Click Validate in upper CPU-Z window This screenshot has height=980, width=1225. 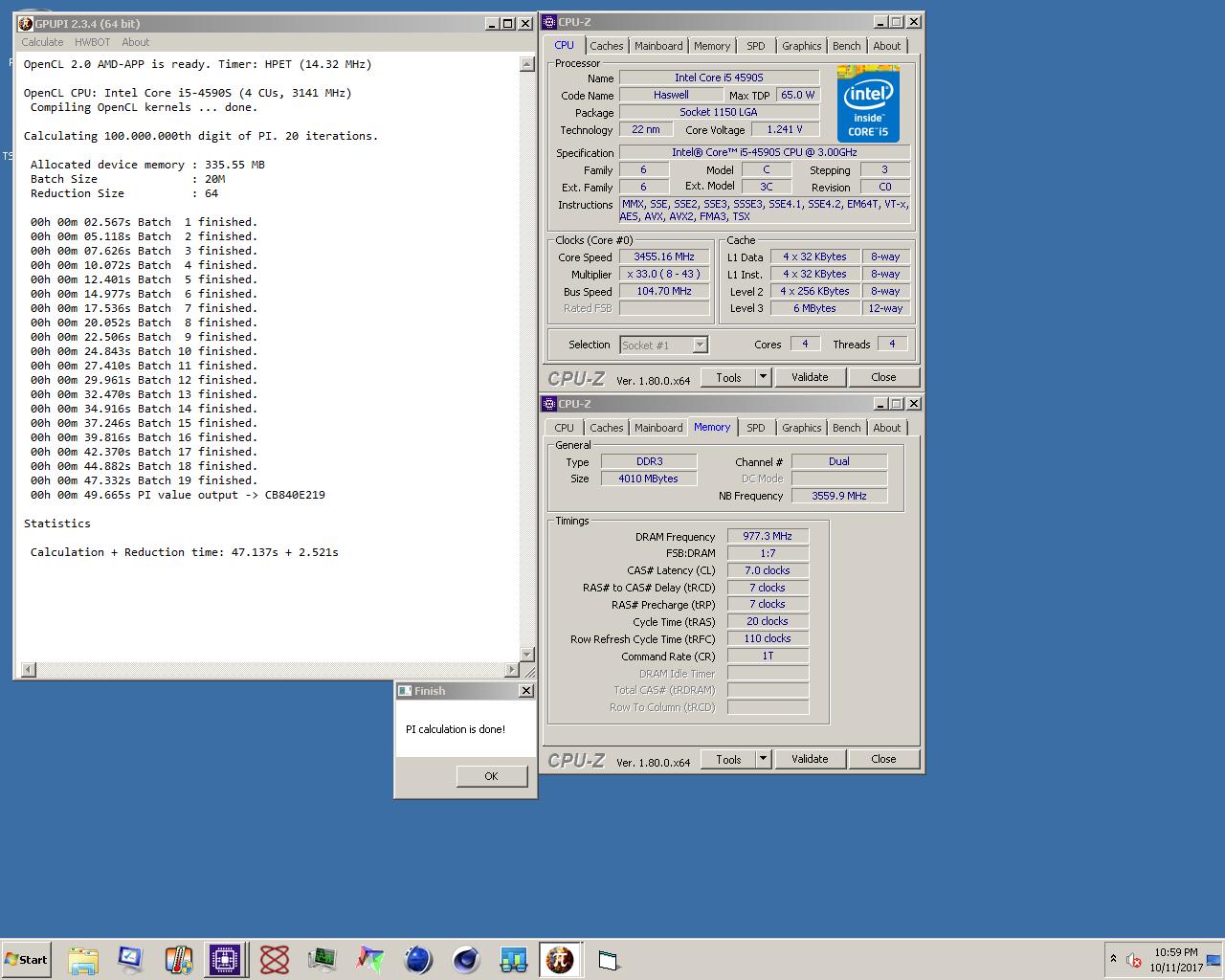pyautogui.click(x=810, y=377)
